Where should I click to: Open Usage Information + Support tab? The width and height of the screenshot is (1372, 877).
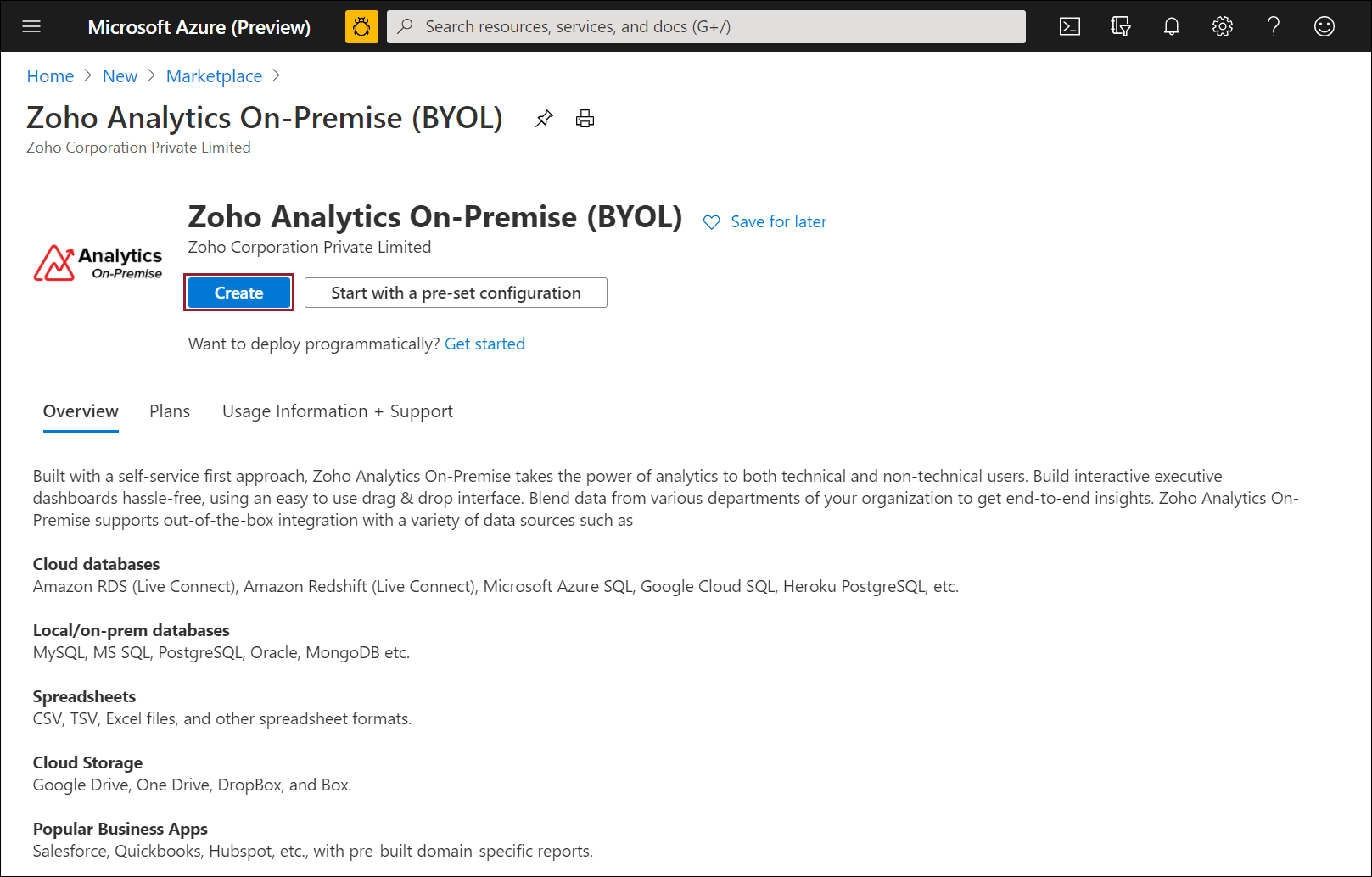coord(337,411)
